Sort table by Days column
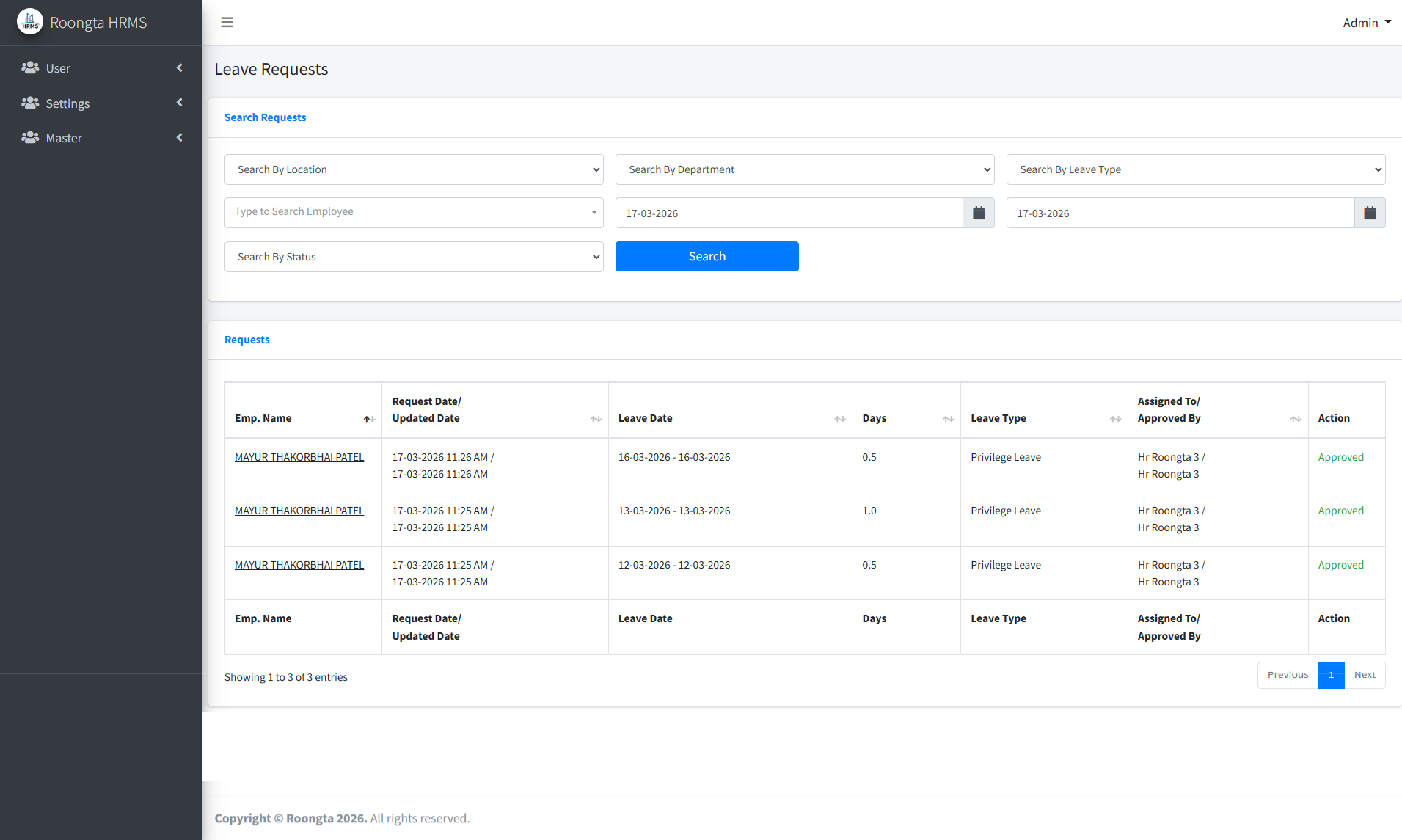1402x840 pixels. (x=948, y=419)
